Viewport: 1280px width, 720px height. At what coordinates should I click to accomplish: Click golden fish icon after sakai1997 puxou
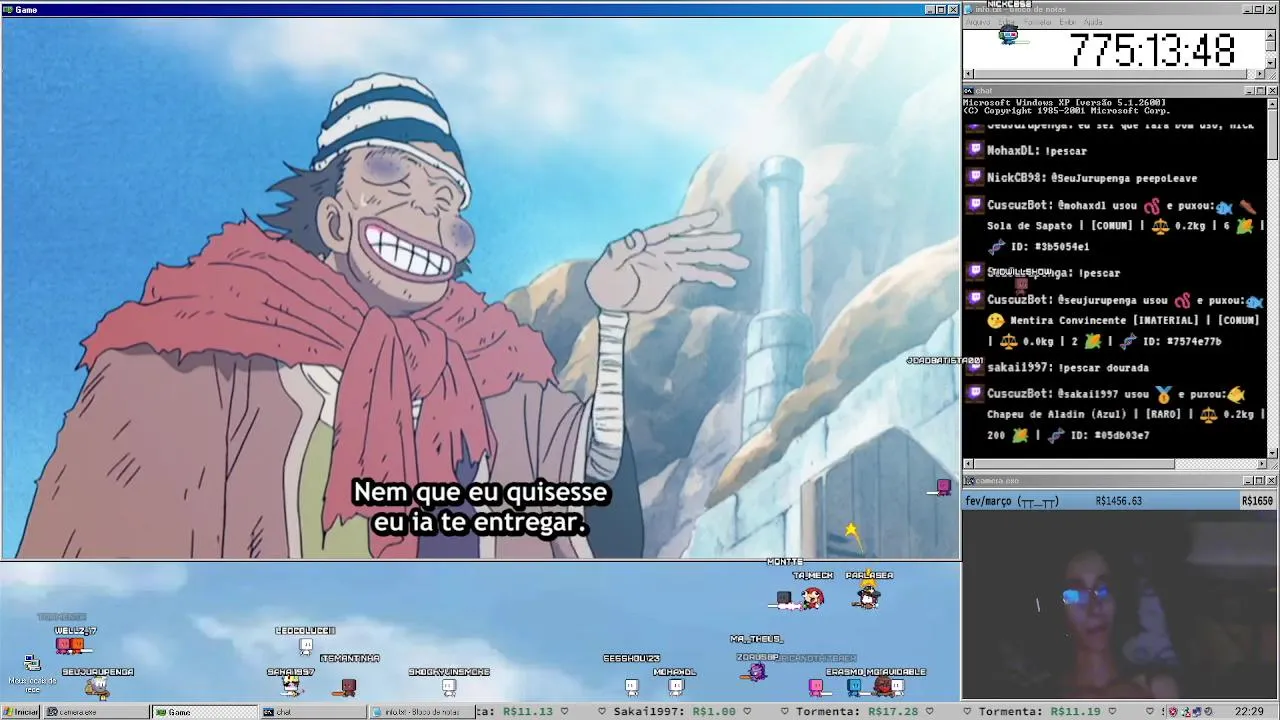[x=1236, y=394]
